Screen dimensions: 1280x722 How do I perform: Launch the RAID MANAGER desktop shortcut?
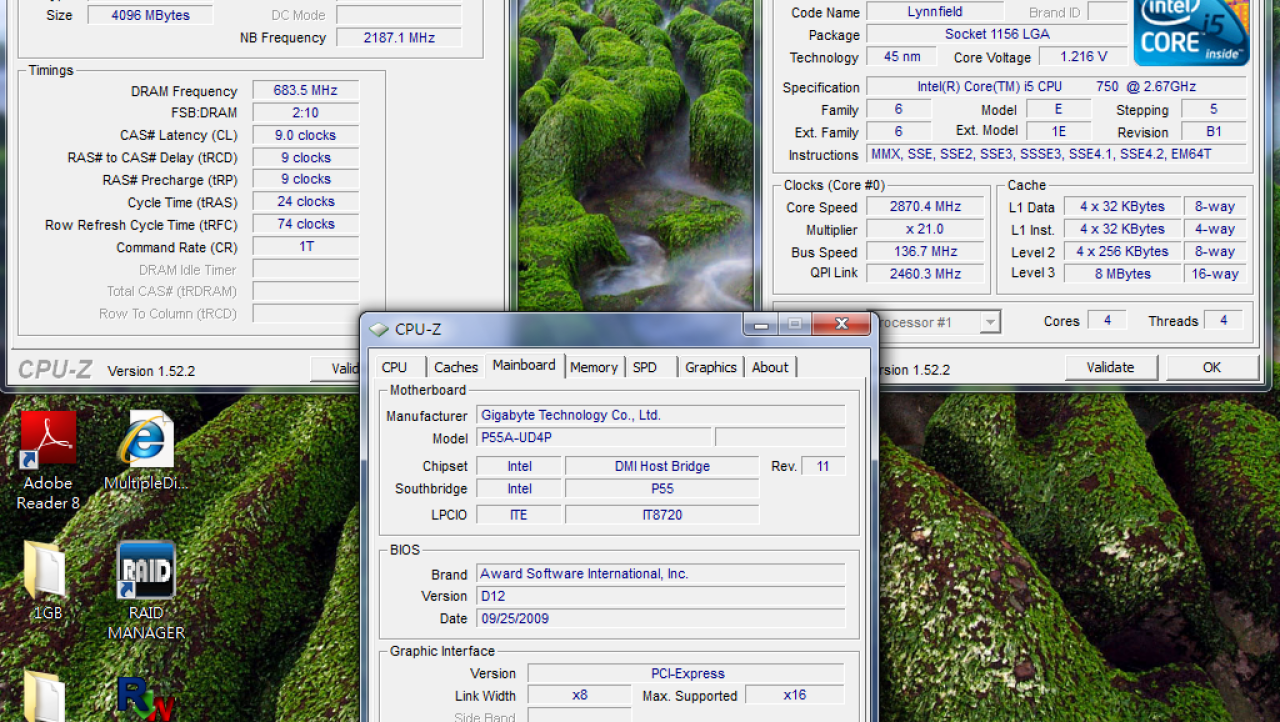click(x=146, y=591)
